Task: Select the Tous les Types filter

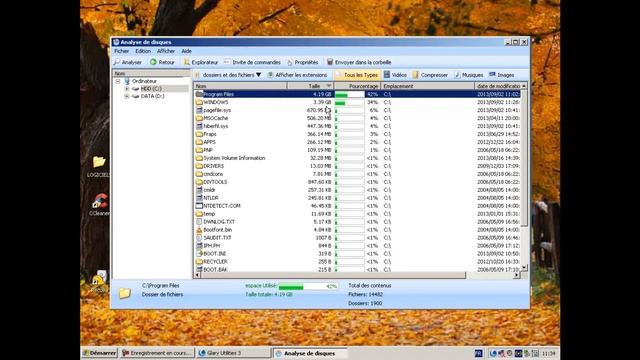Action: 357,75
